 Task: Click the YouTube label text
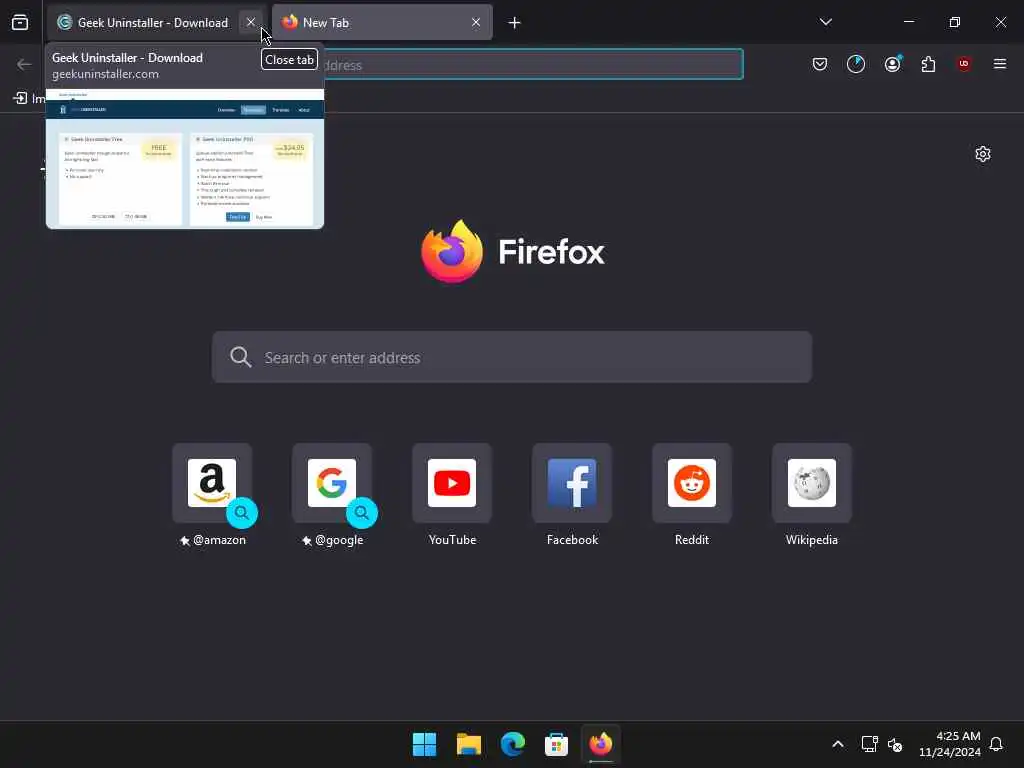point(453,540)
